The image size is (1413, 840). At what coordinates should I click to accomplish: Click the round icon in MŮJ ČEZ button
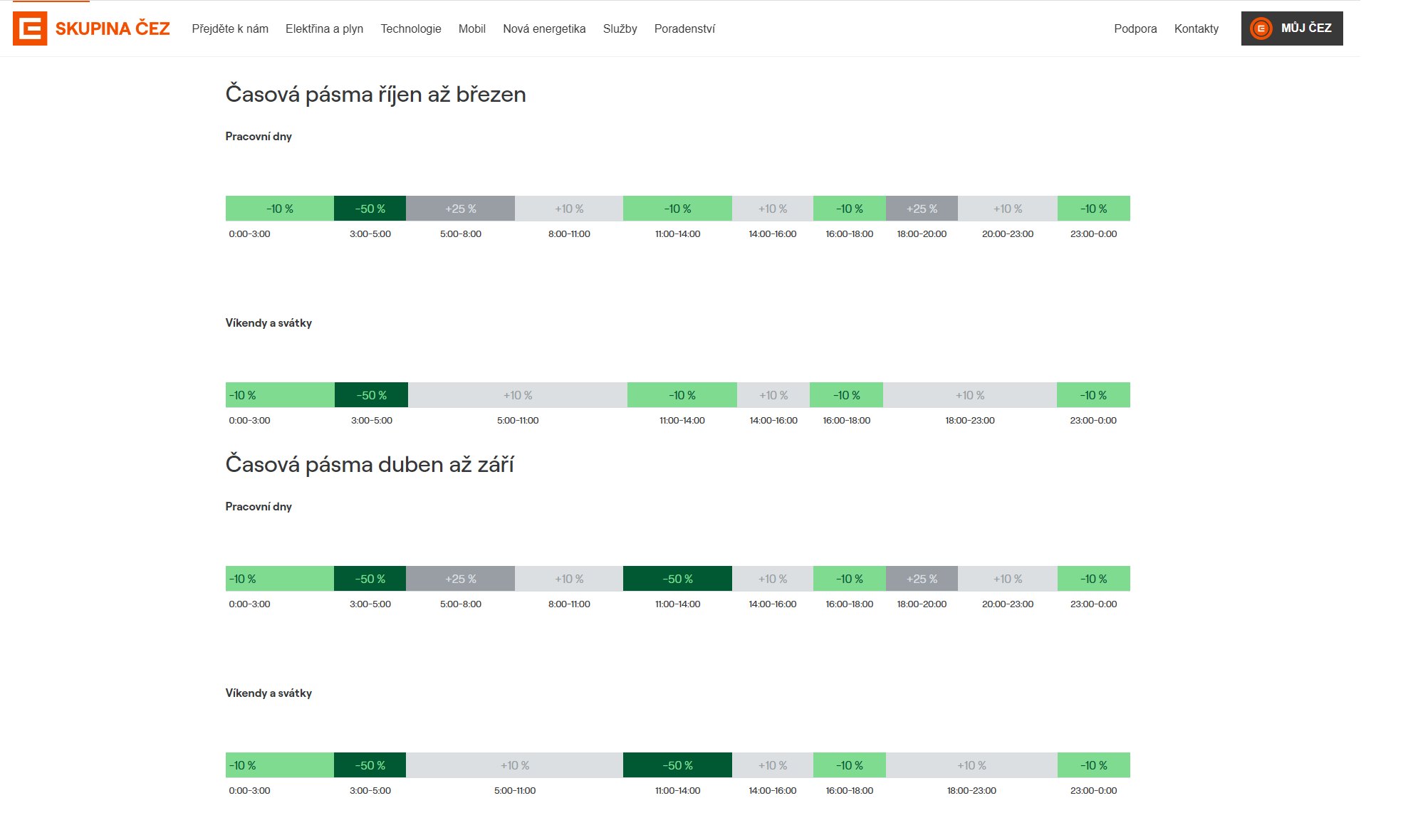(x=1261, y=28)
